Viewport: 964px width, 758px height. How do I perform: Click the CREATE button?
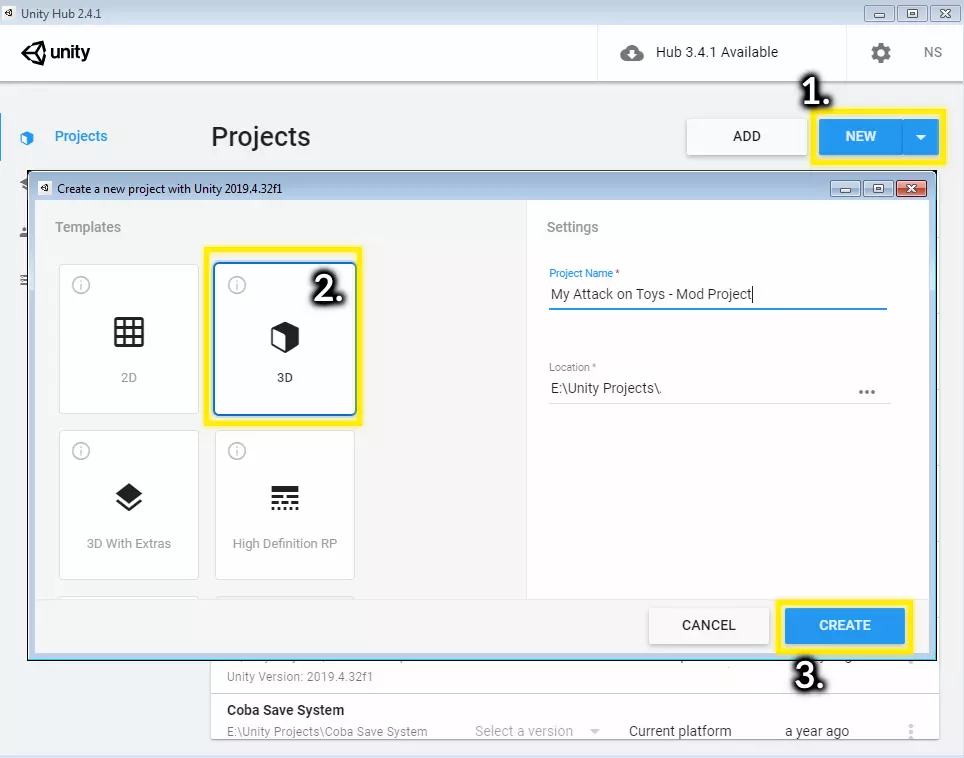click(x=844, y=625)
